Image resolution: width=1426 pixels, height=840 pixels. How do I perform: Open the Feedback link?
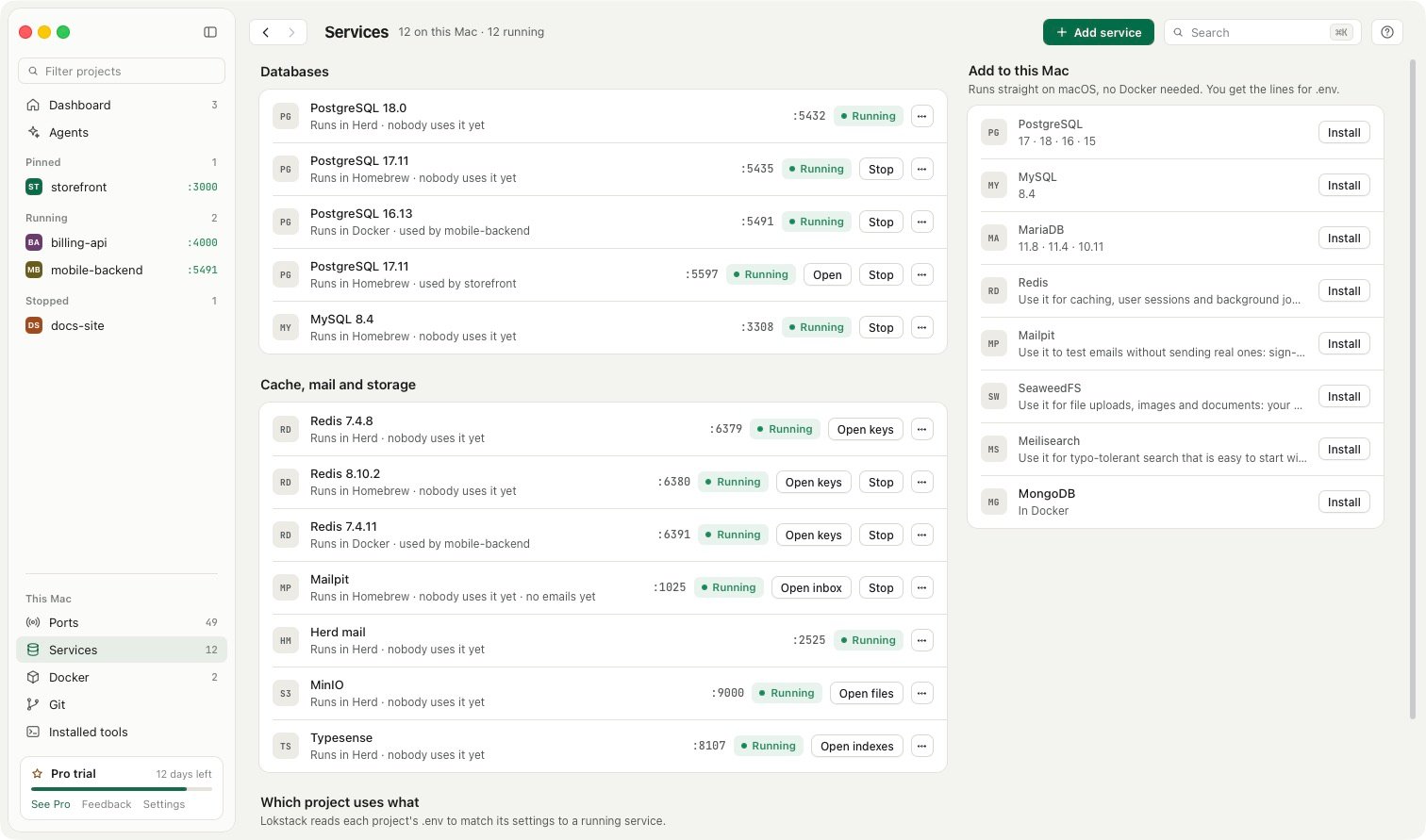(x=107, y=804)
